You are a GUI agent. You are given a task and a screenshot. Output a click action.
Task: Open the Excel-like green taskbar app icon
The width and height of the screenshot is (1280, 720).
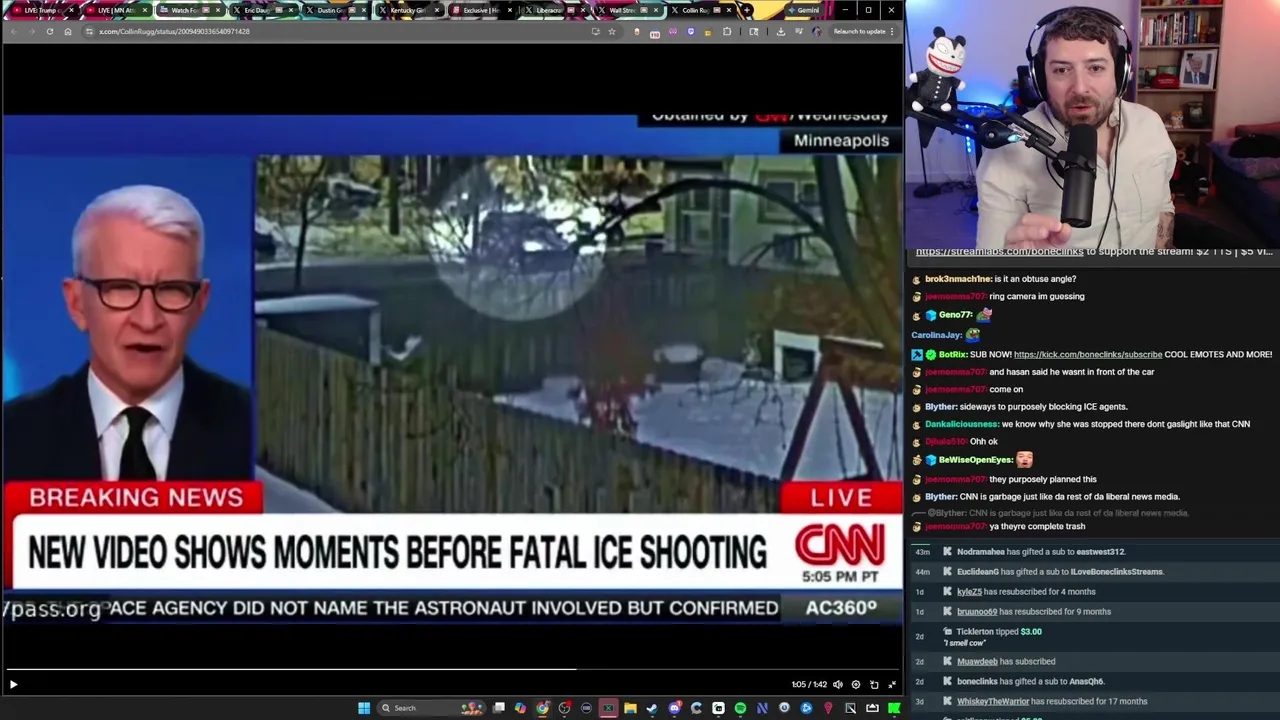tap(608, 708)
